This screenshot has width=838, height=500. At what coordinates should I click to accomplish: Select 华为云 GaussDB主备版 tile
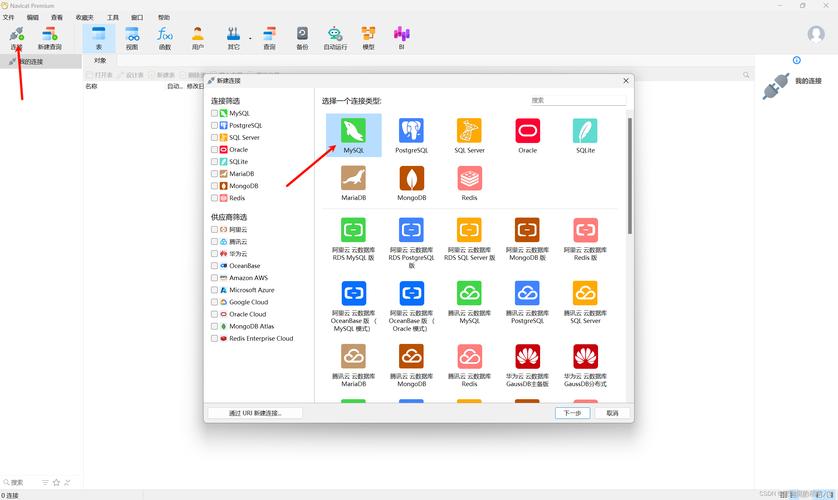pyautogui.click(x=527, y=365)
